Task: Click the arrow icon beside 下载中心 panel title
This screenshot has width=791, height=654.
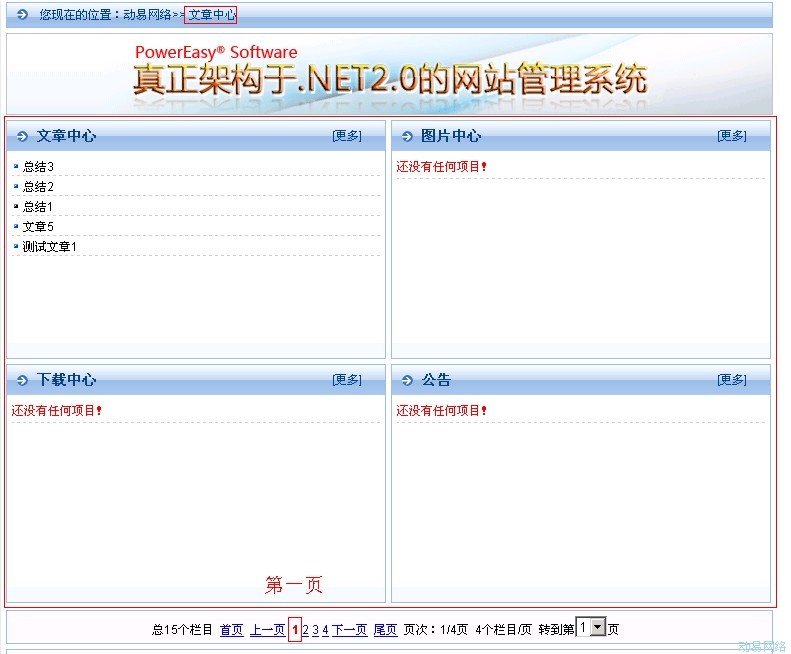Action: point(23,380)
